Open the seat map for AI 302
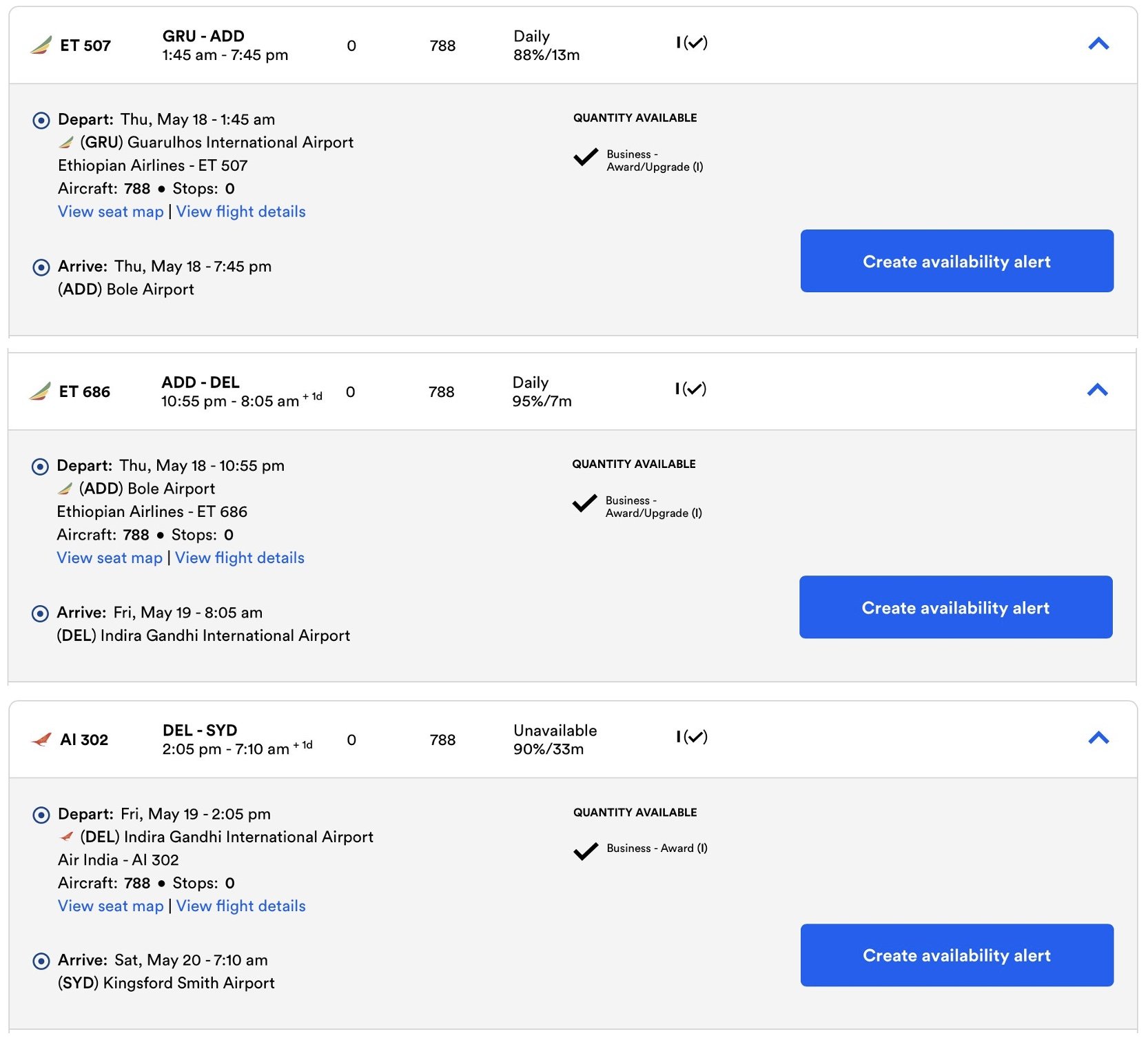 point(111,906)
